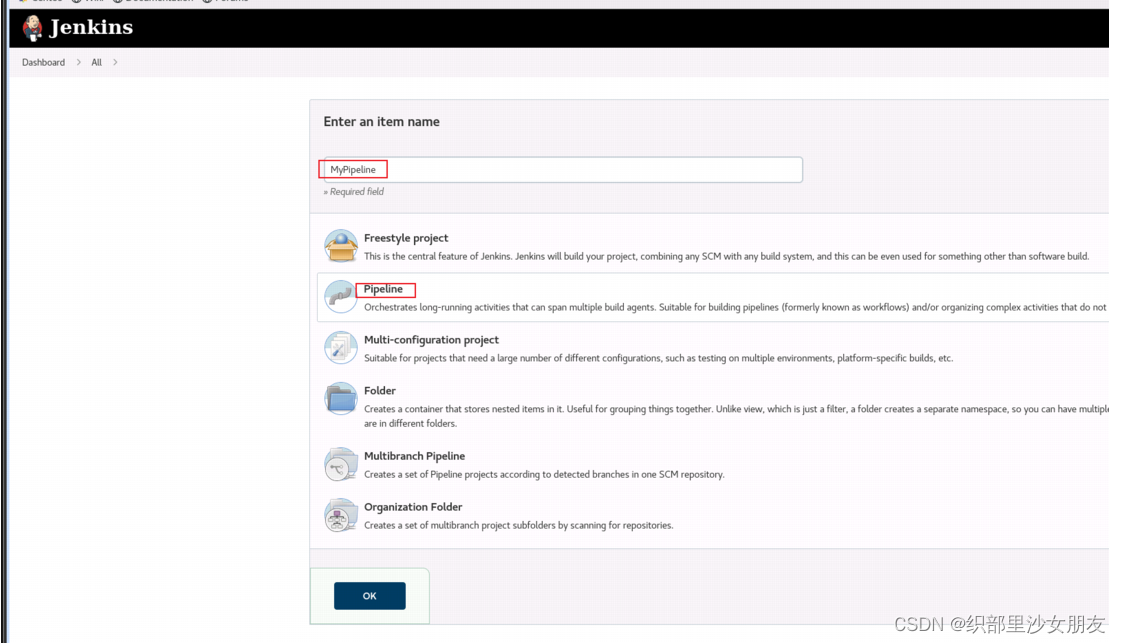Click description 'Suitable for projects that need'
Viewport: 1121px width, 643px height.
pyautogui.click(x=658, y=358)
